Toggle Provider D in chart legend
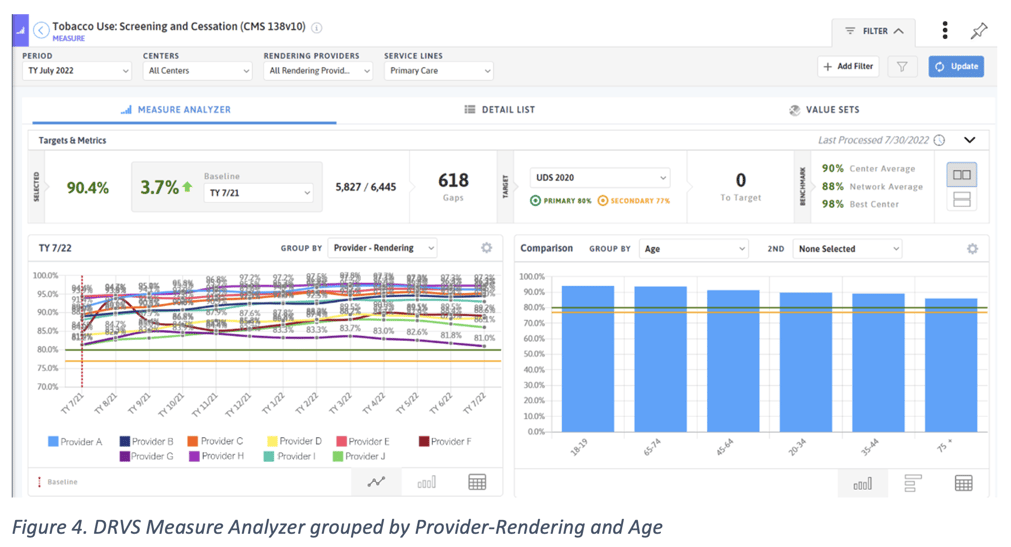The height and width of the screenshot is (547, 1011). click(294, 441)
